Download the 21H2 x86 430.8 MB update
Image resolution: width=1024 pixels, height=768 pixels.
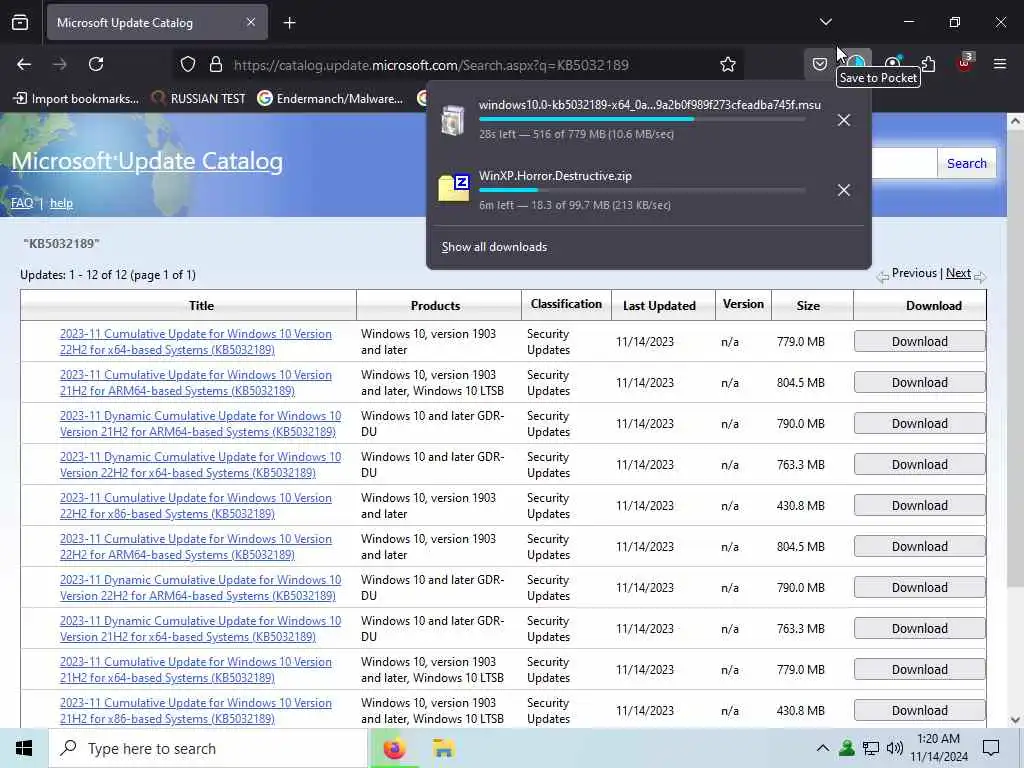point(920,711)
